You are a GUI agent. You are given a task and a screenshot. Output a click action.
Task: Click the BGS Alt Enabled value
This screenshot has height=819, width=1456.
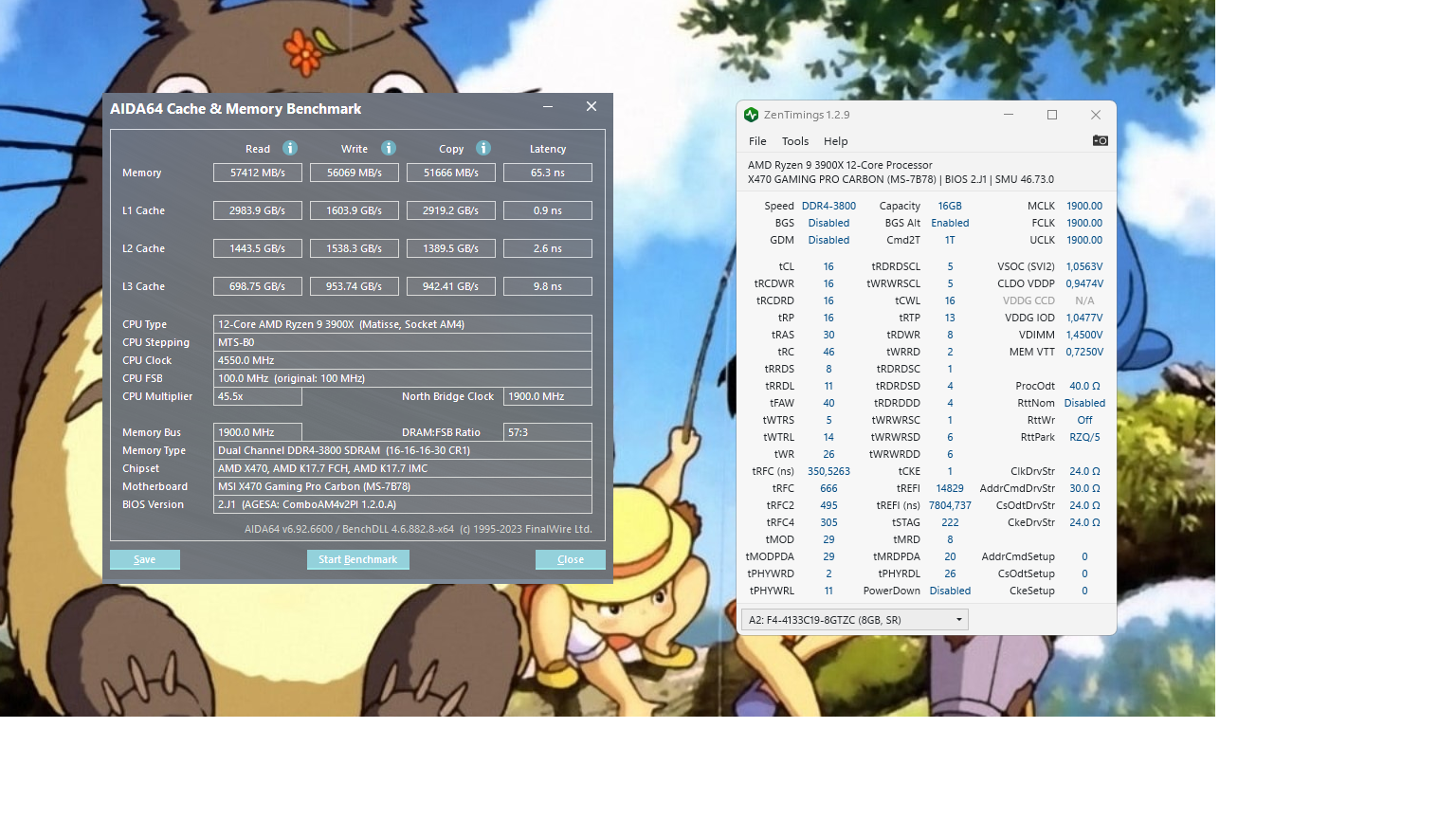950,223
